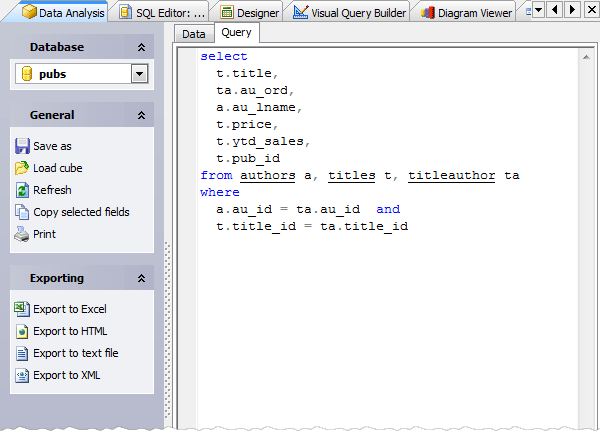Click the Load cube folder icon
The height and width of the screenshot is (435, 600).
22,168
